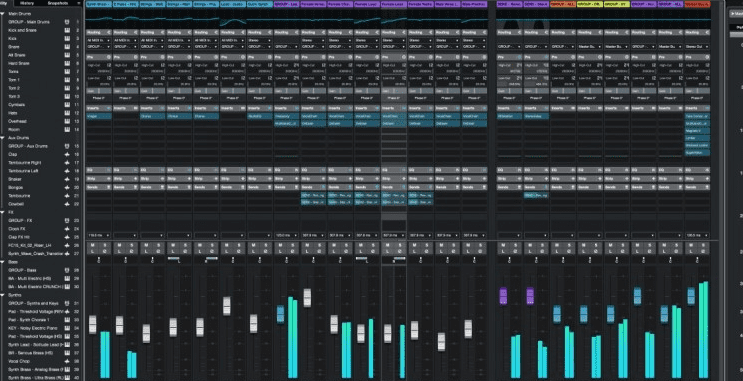
Task: Click Inserts bypass icon on first Synth Brass channel
Action: [109, 108]
